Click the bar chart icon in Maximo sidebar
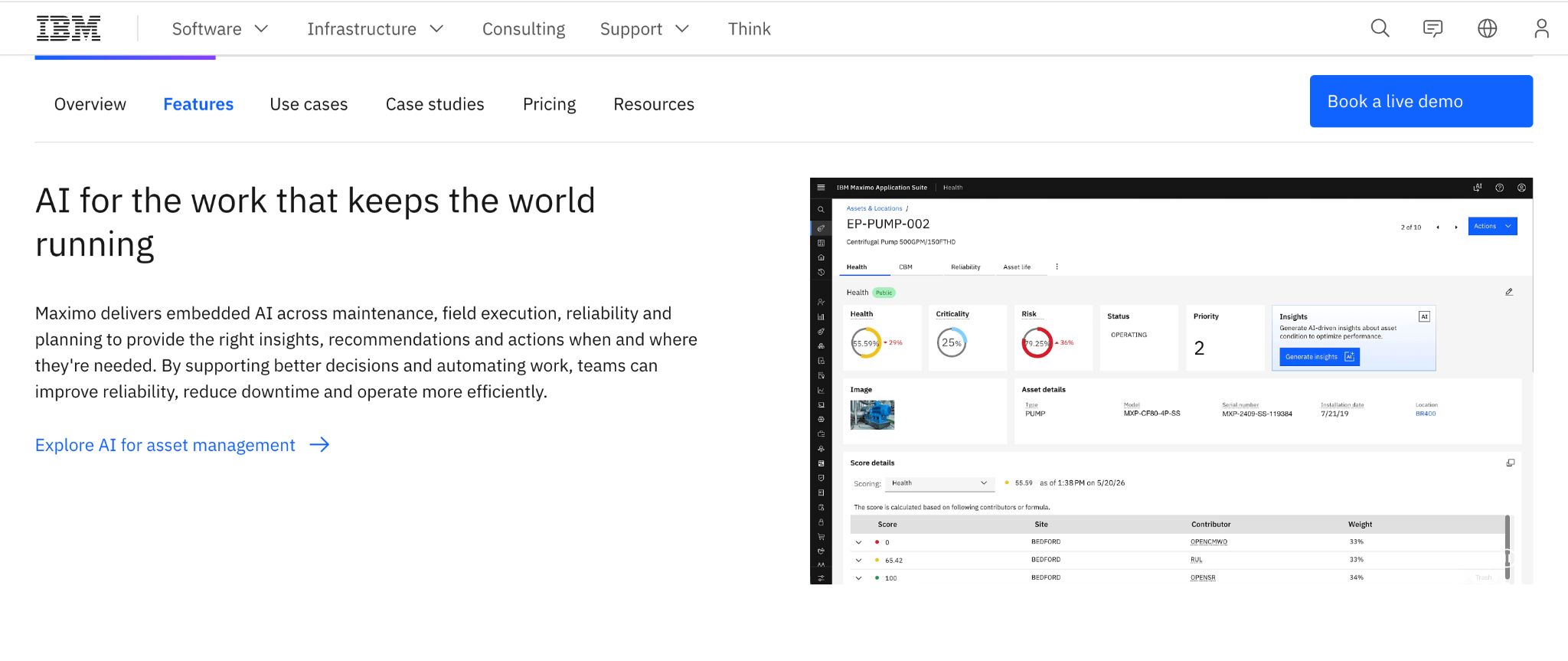This screenshot has width=1568, height=661. 821,317
